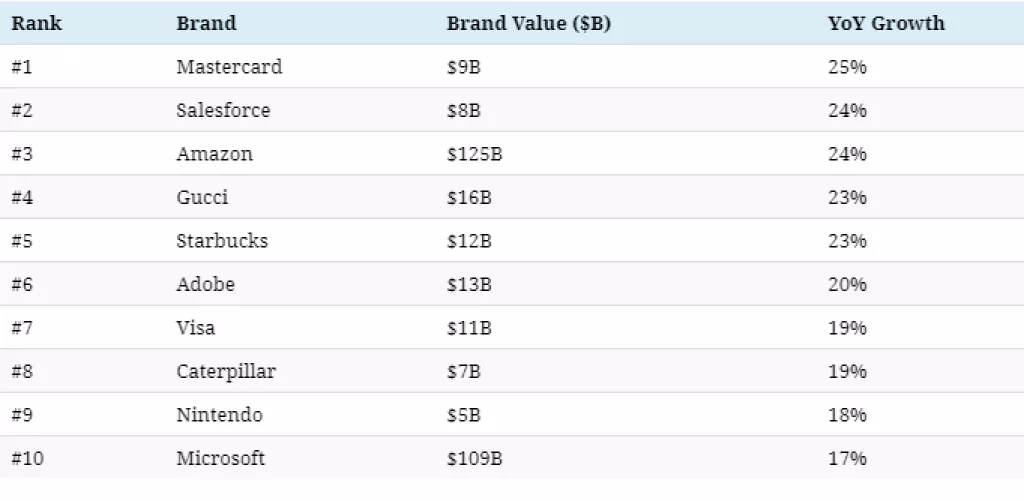Click the Adobe brand name
The height and width of the screenshot is (501, 1024).
[x=205, y=284]
